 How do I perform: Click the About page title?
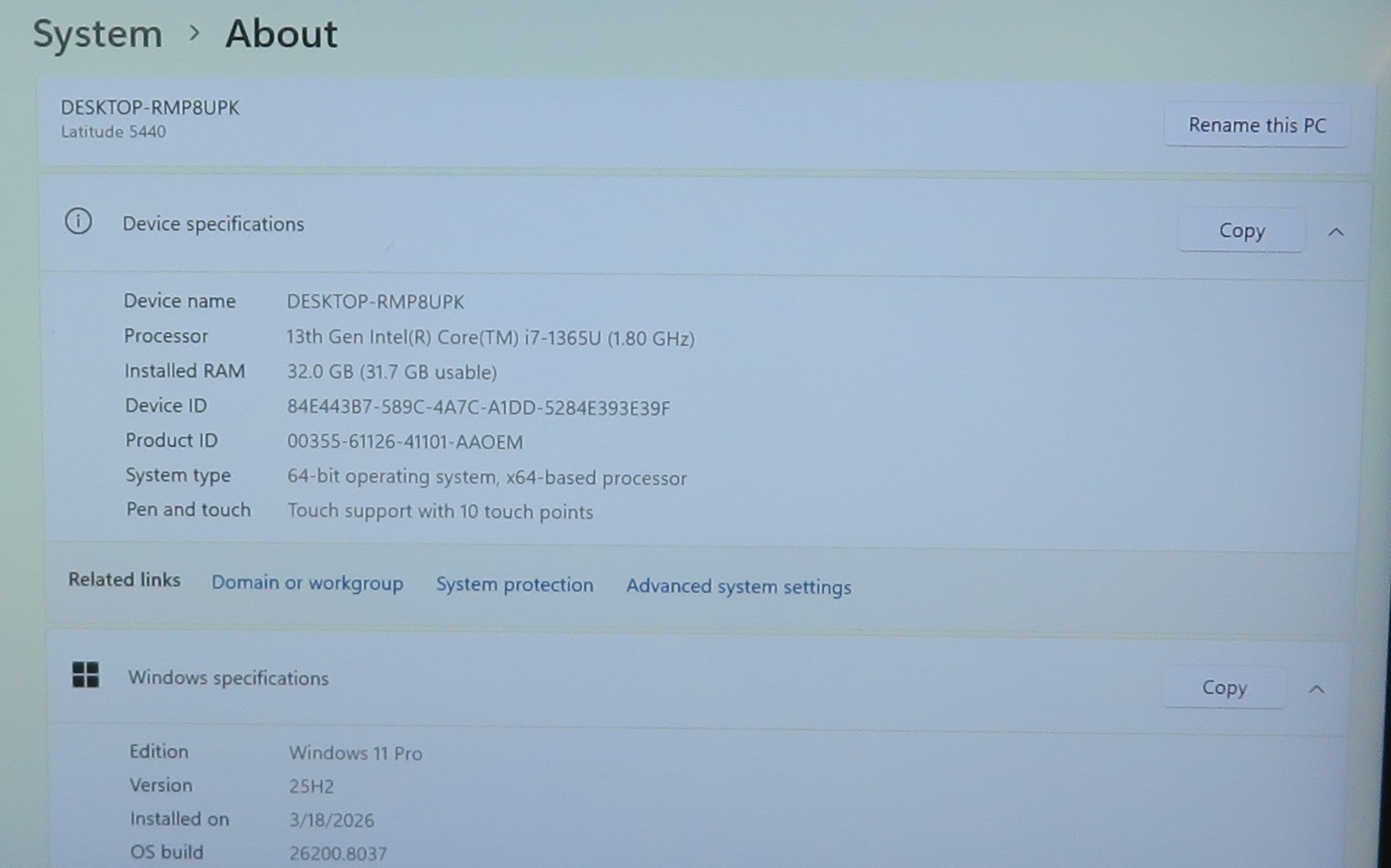pyautogui.click(x=281, y=34)
